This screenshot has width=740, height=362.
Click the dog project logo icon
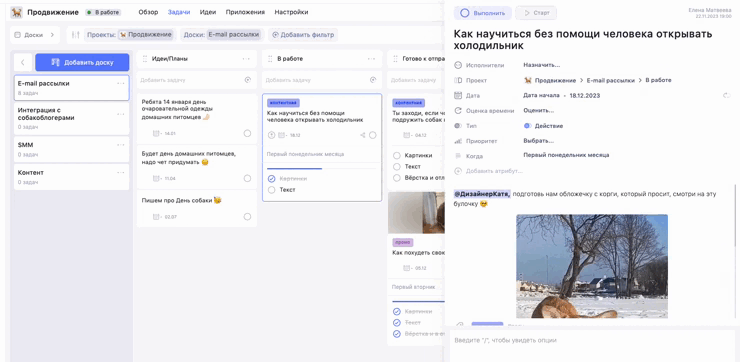tap(17, 12)
